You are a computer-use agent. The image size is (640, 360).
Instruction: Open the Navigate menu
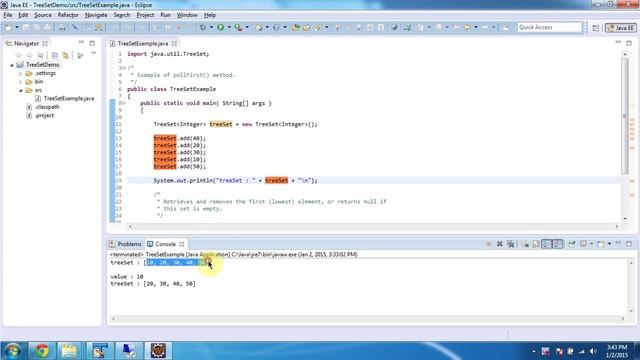[96, 15]
